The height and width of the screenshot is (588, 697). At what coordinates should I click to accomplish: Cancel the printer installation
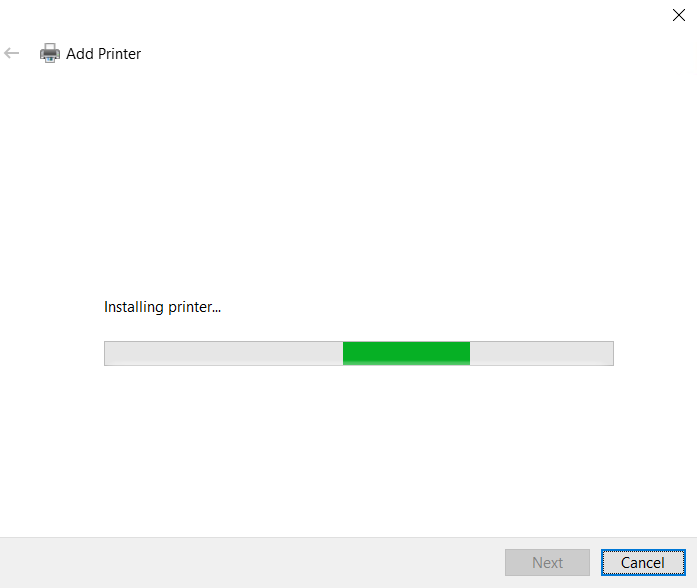pos(643,562)
